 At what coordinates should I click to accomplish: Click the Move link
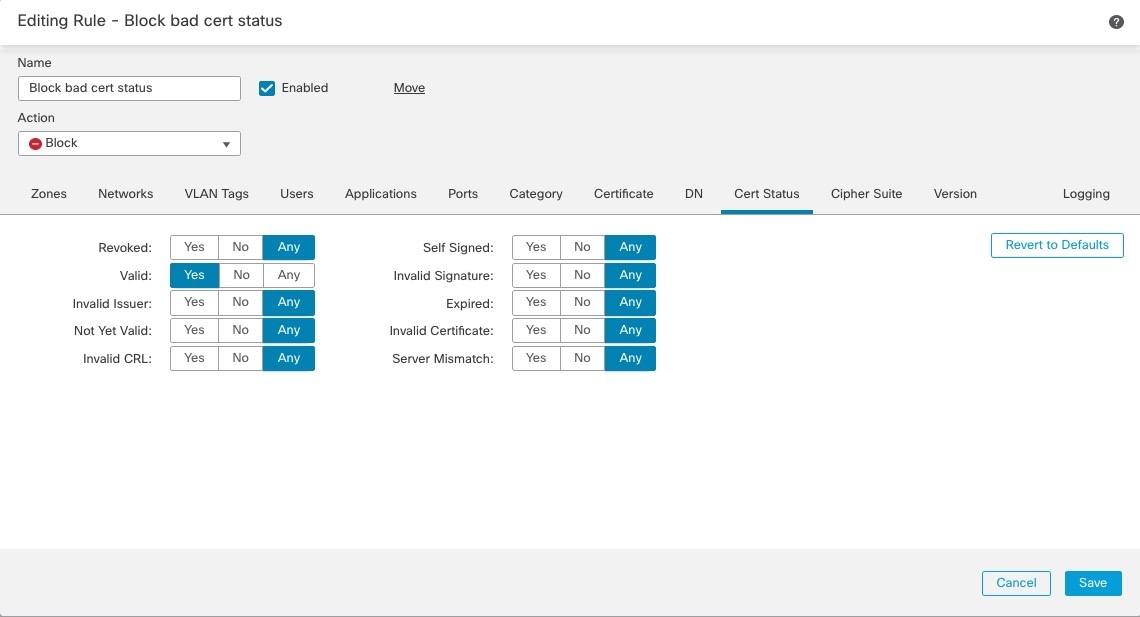coord(409,88)
